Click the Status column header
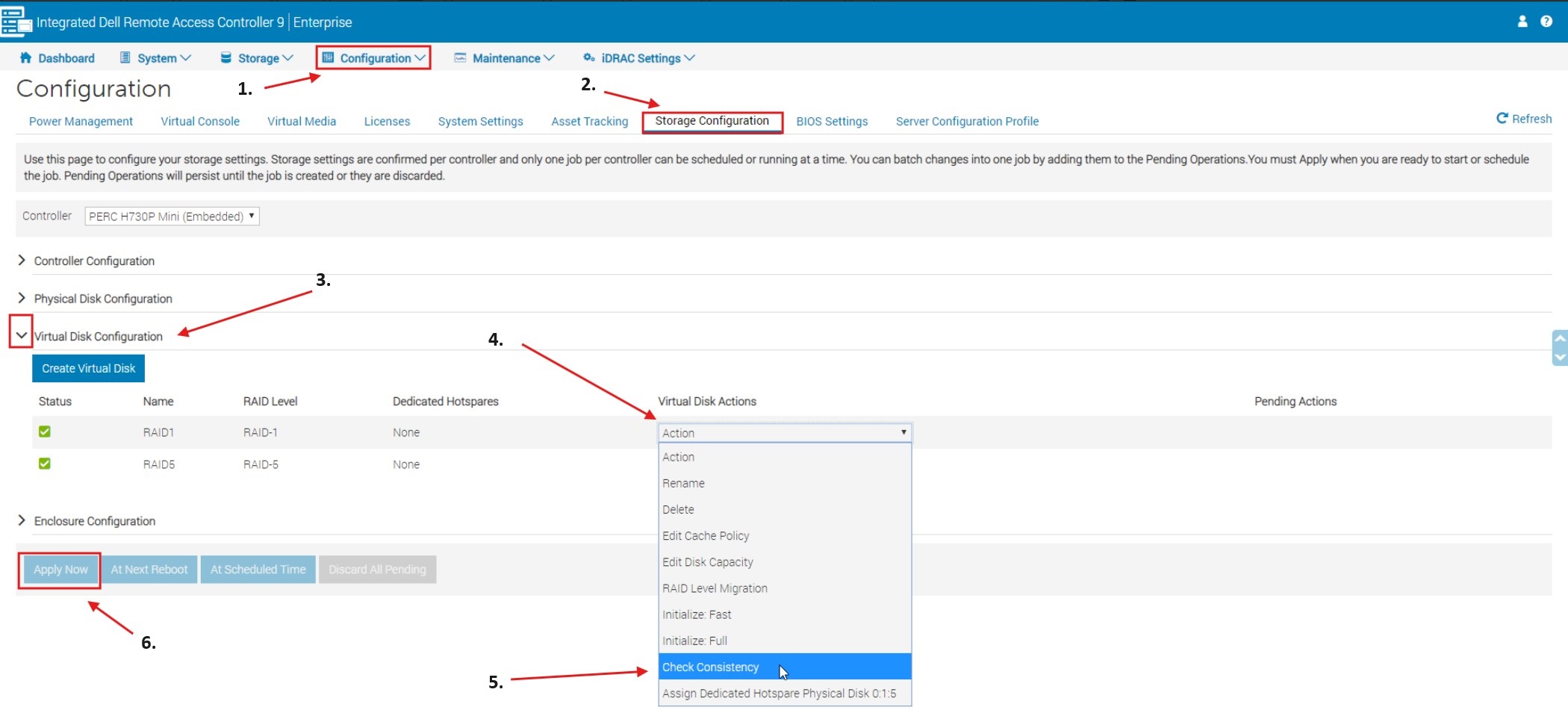The height and width of the screenshot is (710, 1568). 55,401
